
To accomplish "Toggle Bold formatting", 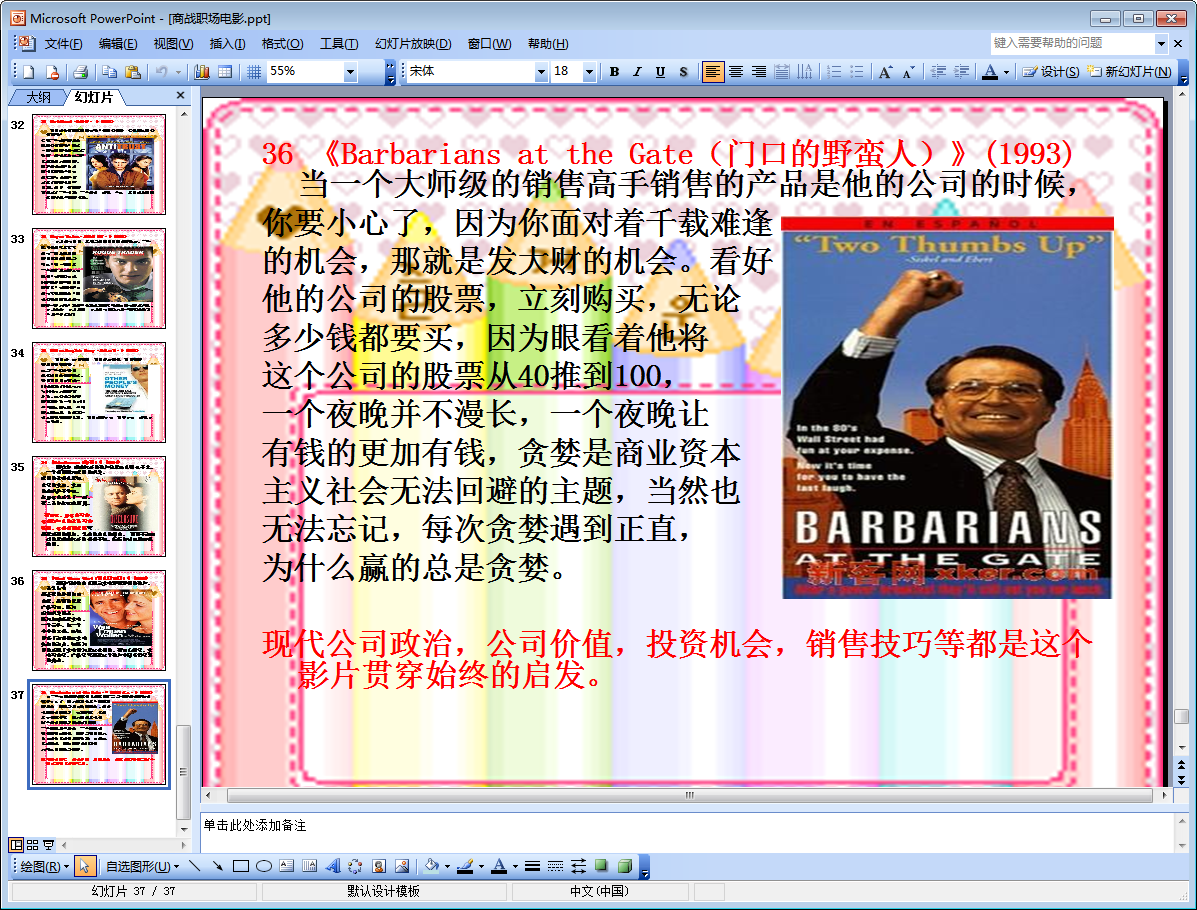I will (614, 72).
